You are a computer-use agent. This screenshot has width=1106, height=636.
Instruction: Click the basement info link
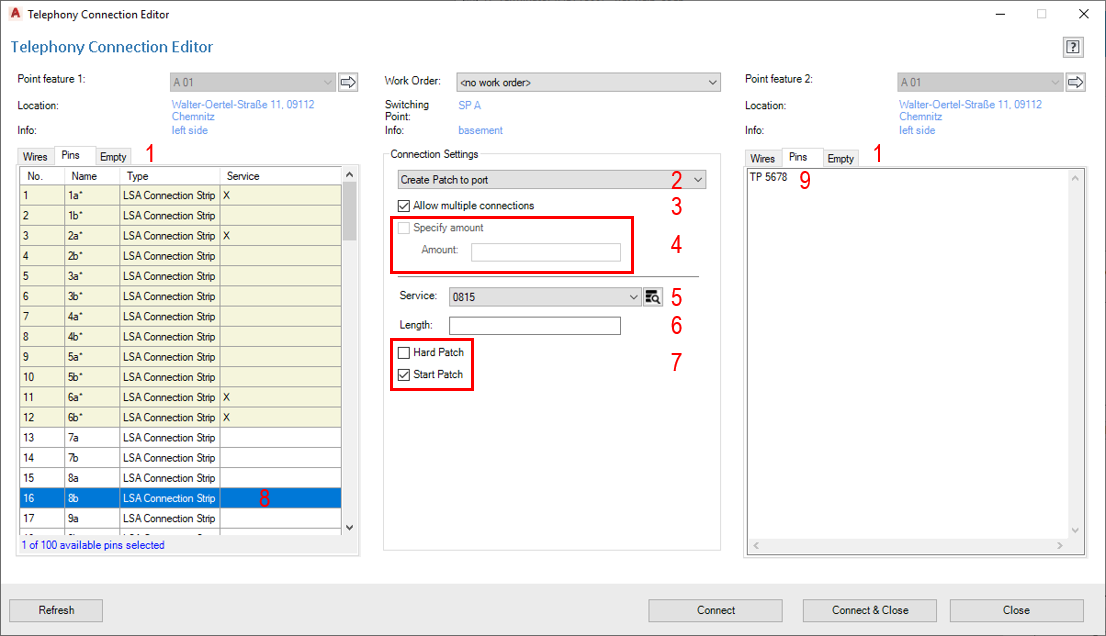tap(480, 130)
